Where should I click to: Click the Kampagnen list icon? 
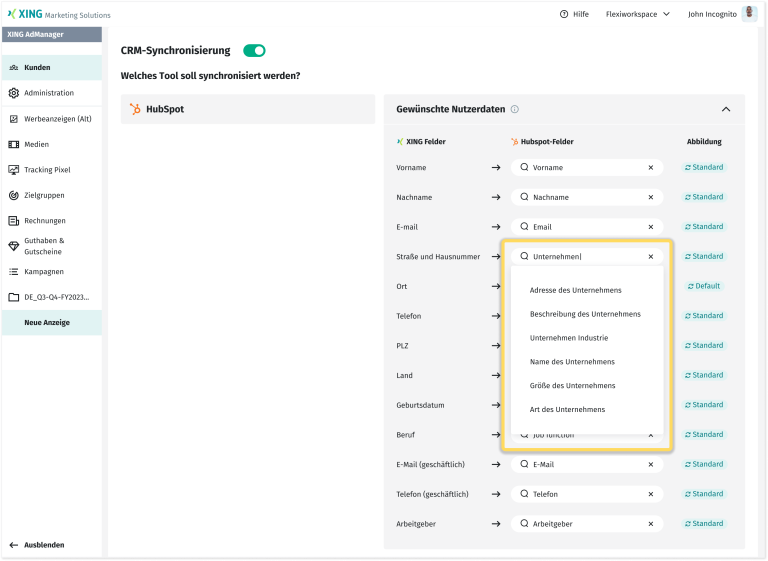click(14, 271)
